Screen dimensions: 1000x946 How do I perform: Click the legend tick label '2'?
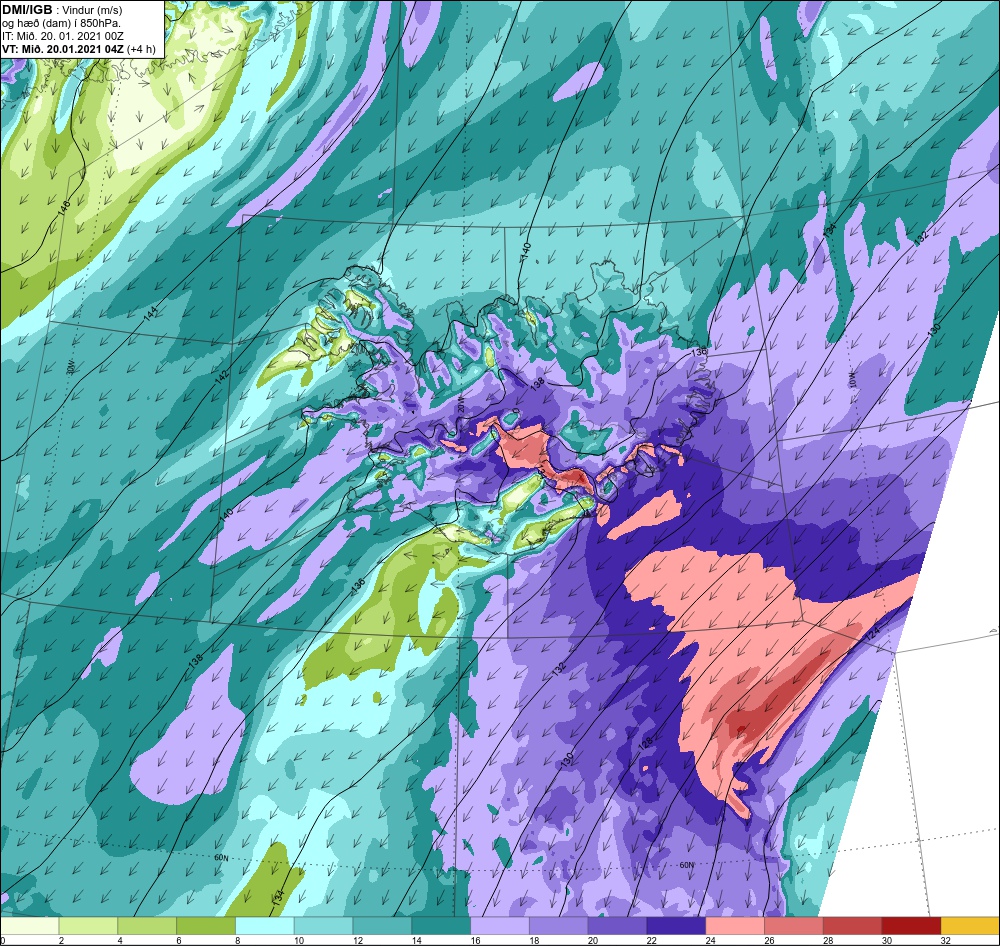(x=61, y=940)
